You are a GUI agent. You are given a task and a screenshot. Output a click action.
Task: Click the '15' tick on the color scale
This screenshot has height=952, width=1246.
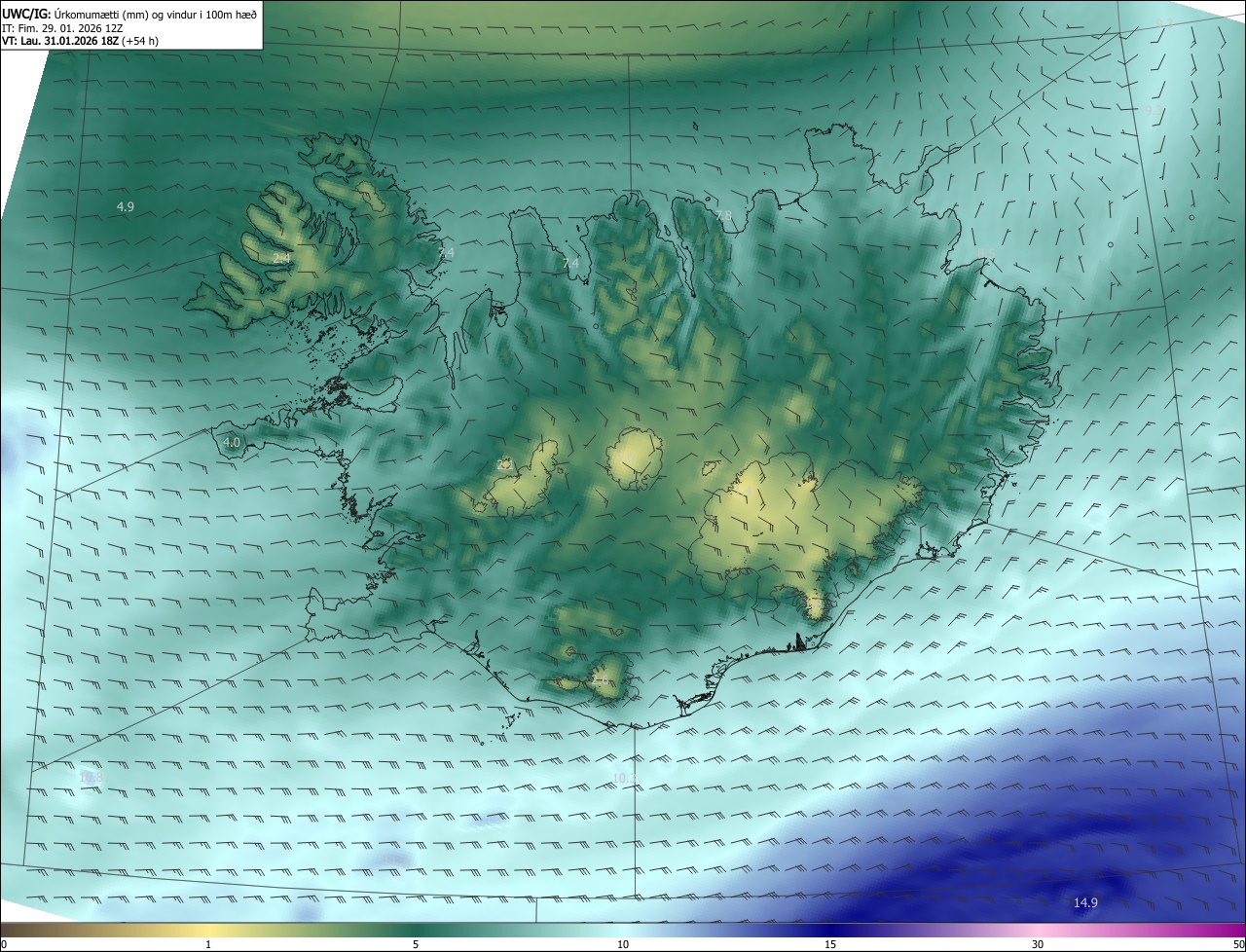pyautogui.click(x=830, y=944)
